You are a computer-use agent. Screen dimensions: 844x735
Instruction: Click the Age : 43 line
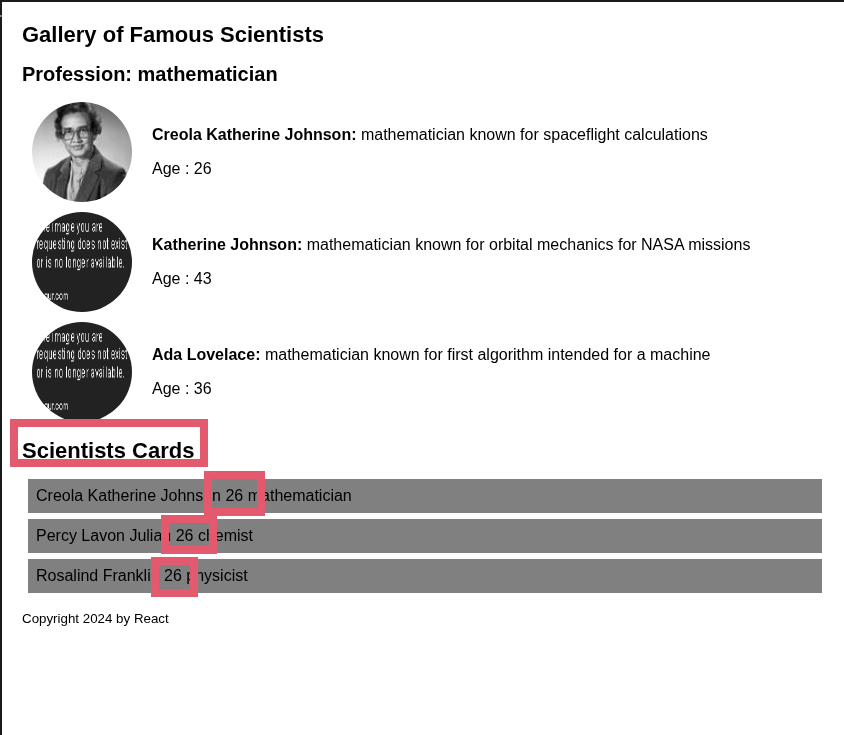(x=182, y=279)
